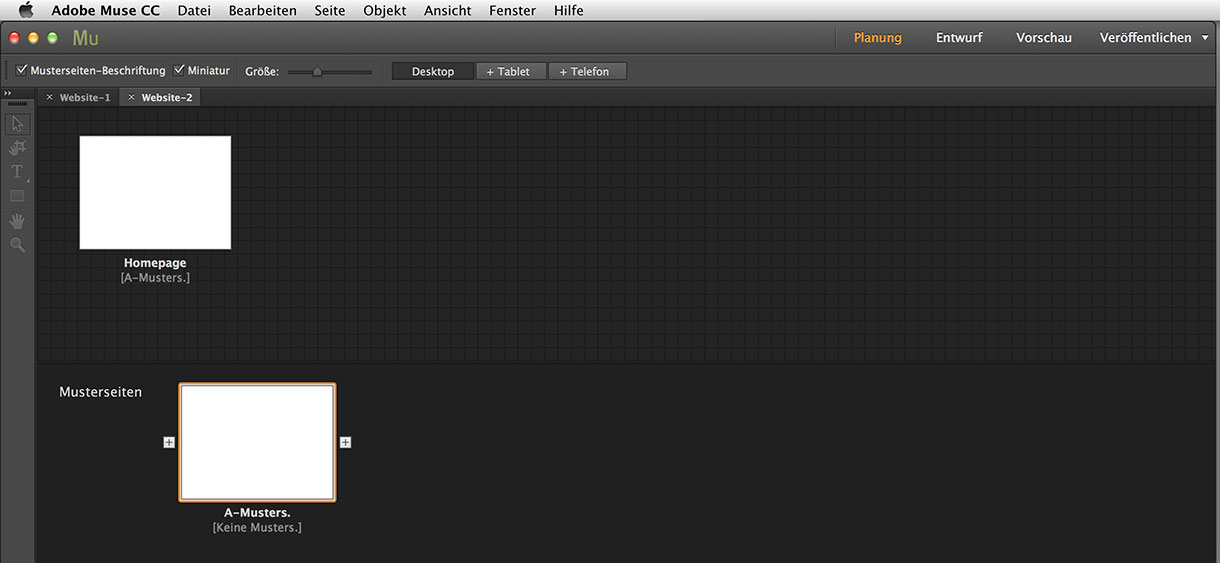The image size is (1220, 563).
Task: Open the Ansicht menu
Action: (448, 10)
